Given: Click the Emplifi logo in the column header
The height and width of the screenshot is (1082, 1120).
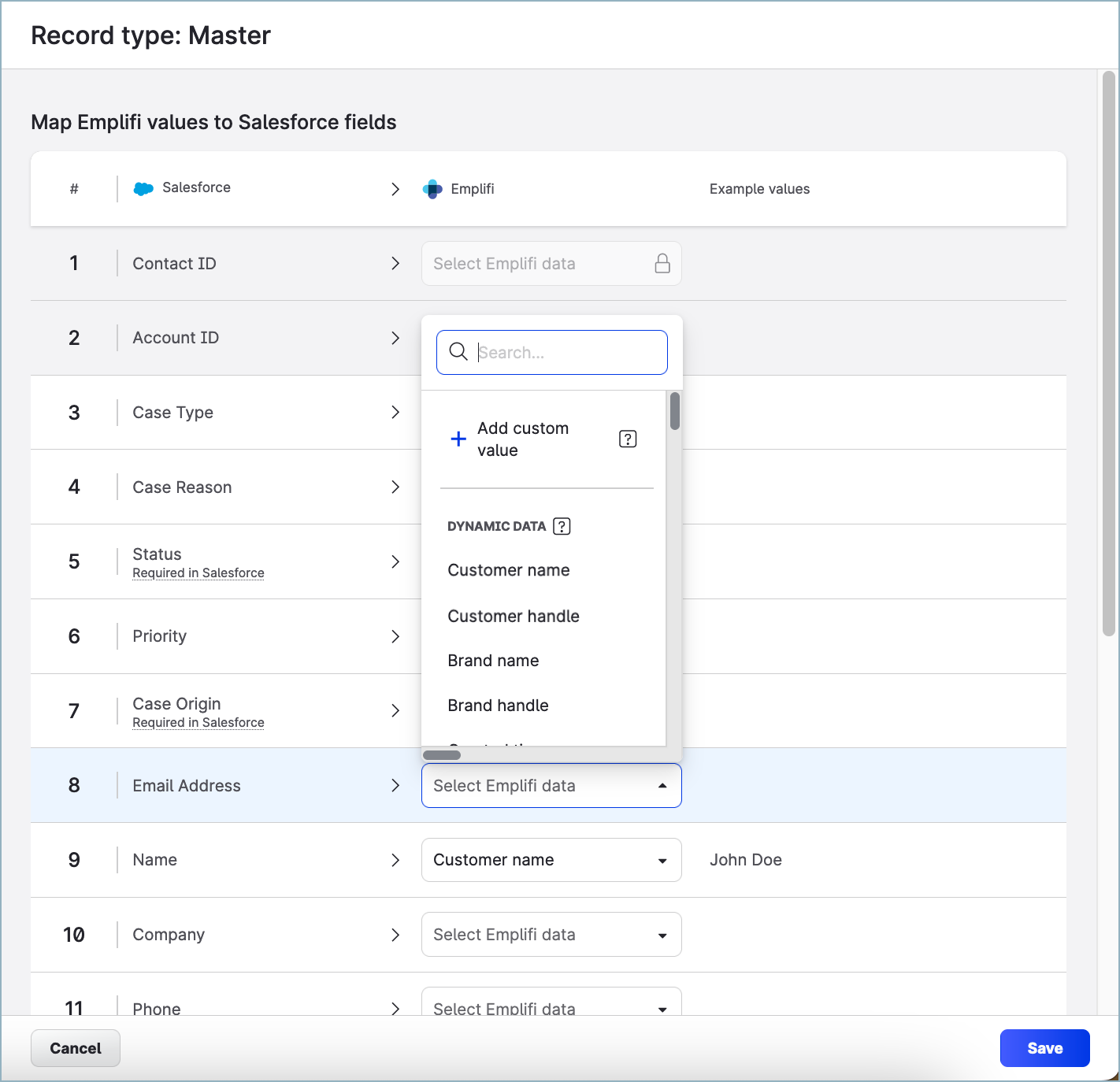Looking at the screenshot, I should coord(432,189).
